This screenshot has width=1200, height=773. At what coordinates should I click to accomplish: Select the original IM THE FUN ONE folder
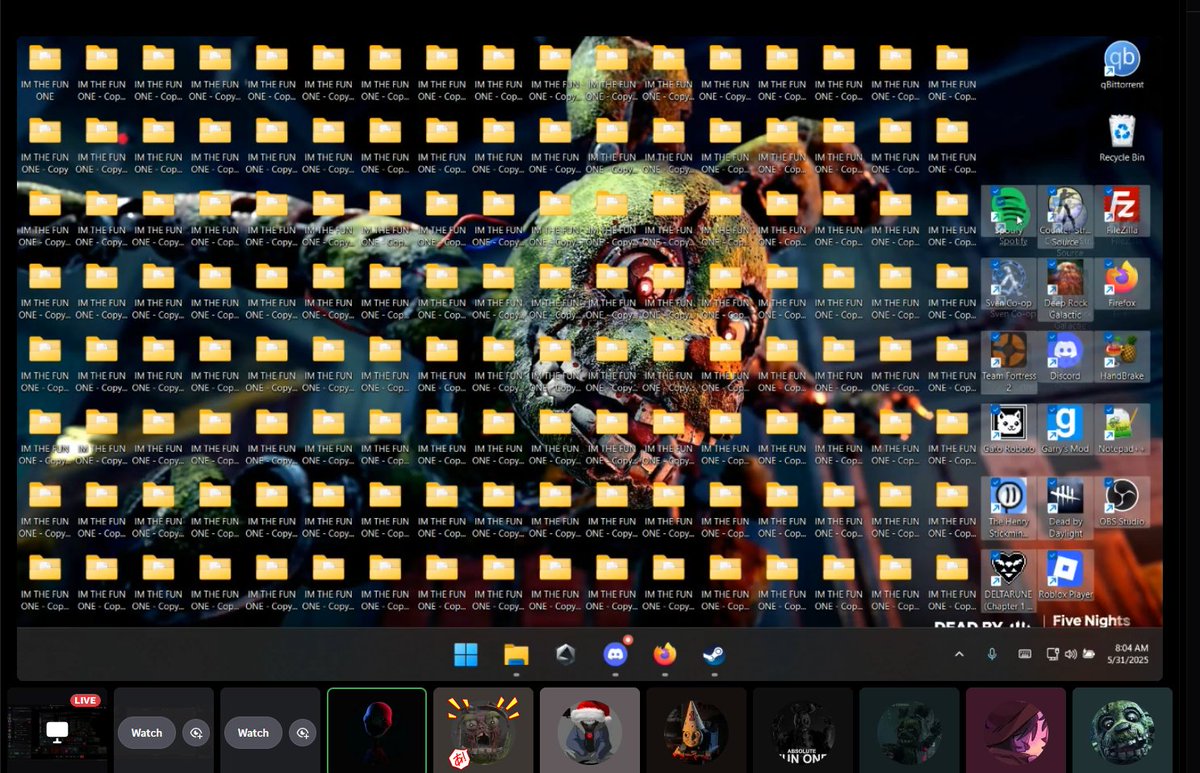[x=45, y=72]
